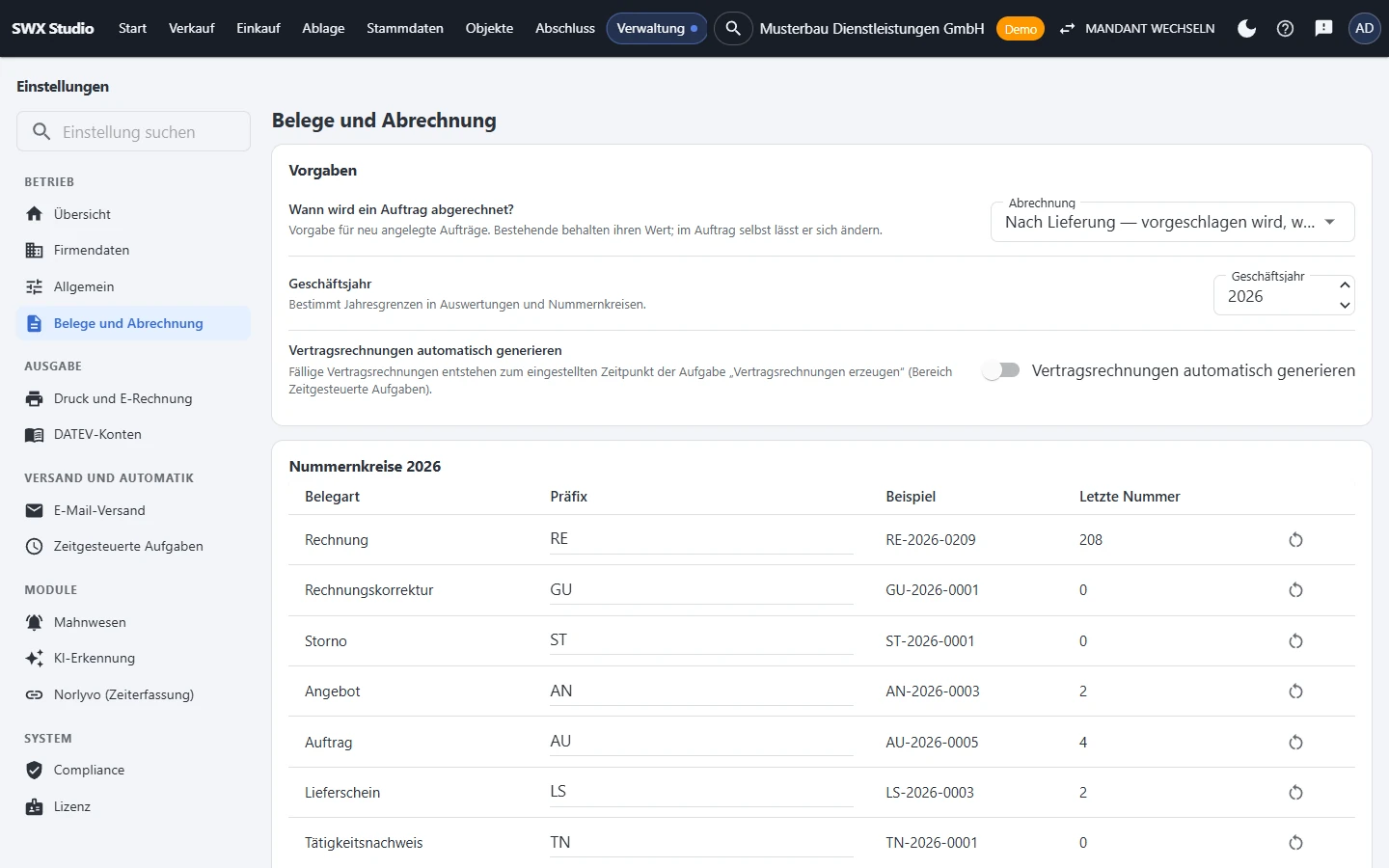This screenshot has width=1389, height=868.
Task: Toggle Vertragsrechnungen automatisch generieren switch
Action: click(1001, 370)
